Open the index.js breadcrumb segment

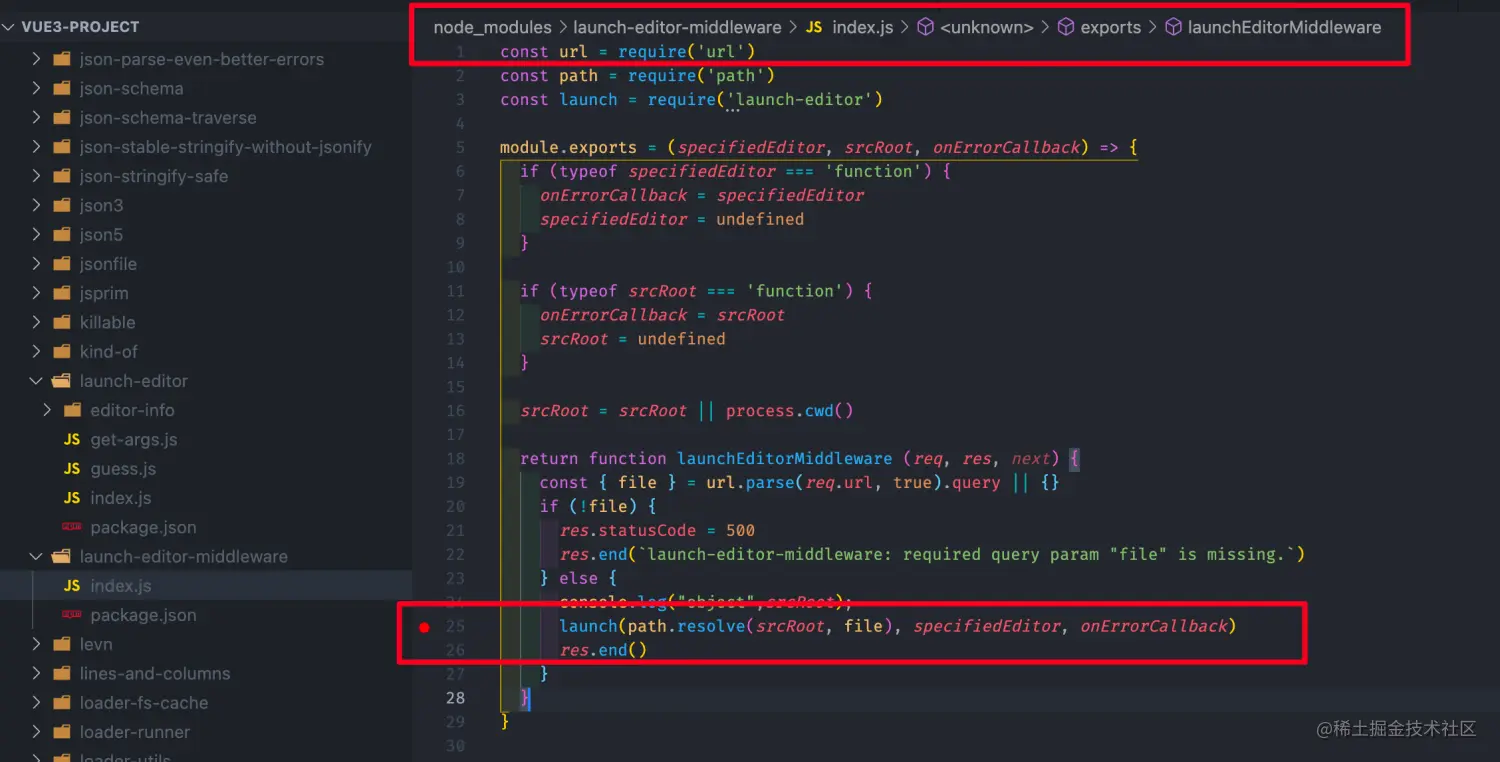pos(862,28)
